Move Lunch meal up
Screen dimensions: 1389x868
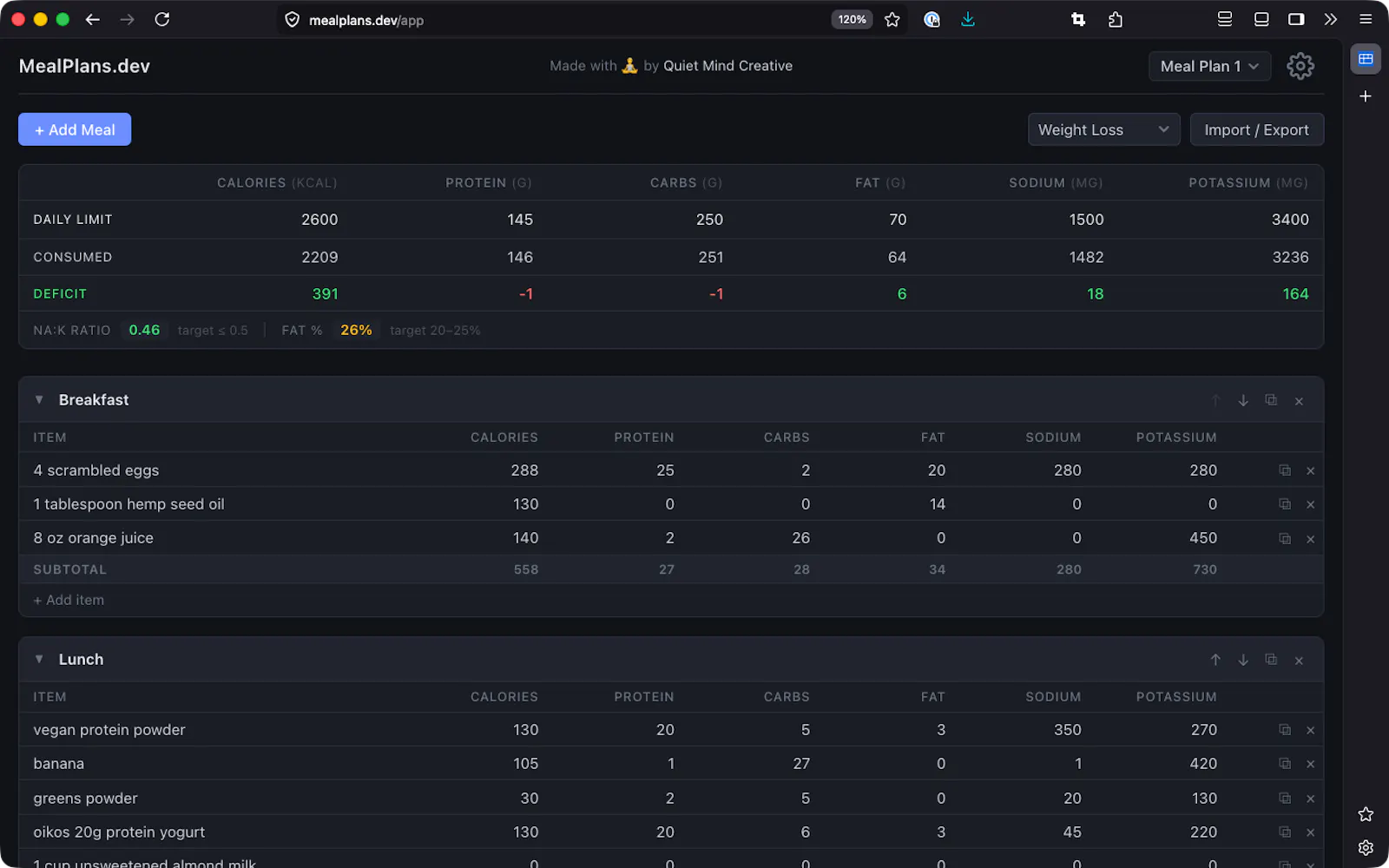click(1215, 660)
